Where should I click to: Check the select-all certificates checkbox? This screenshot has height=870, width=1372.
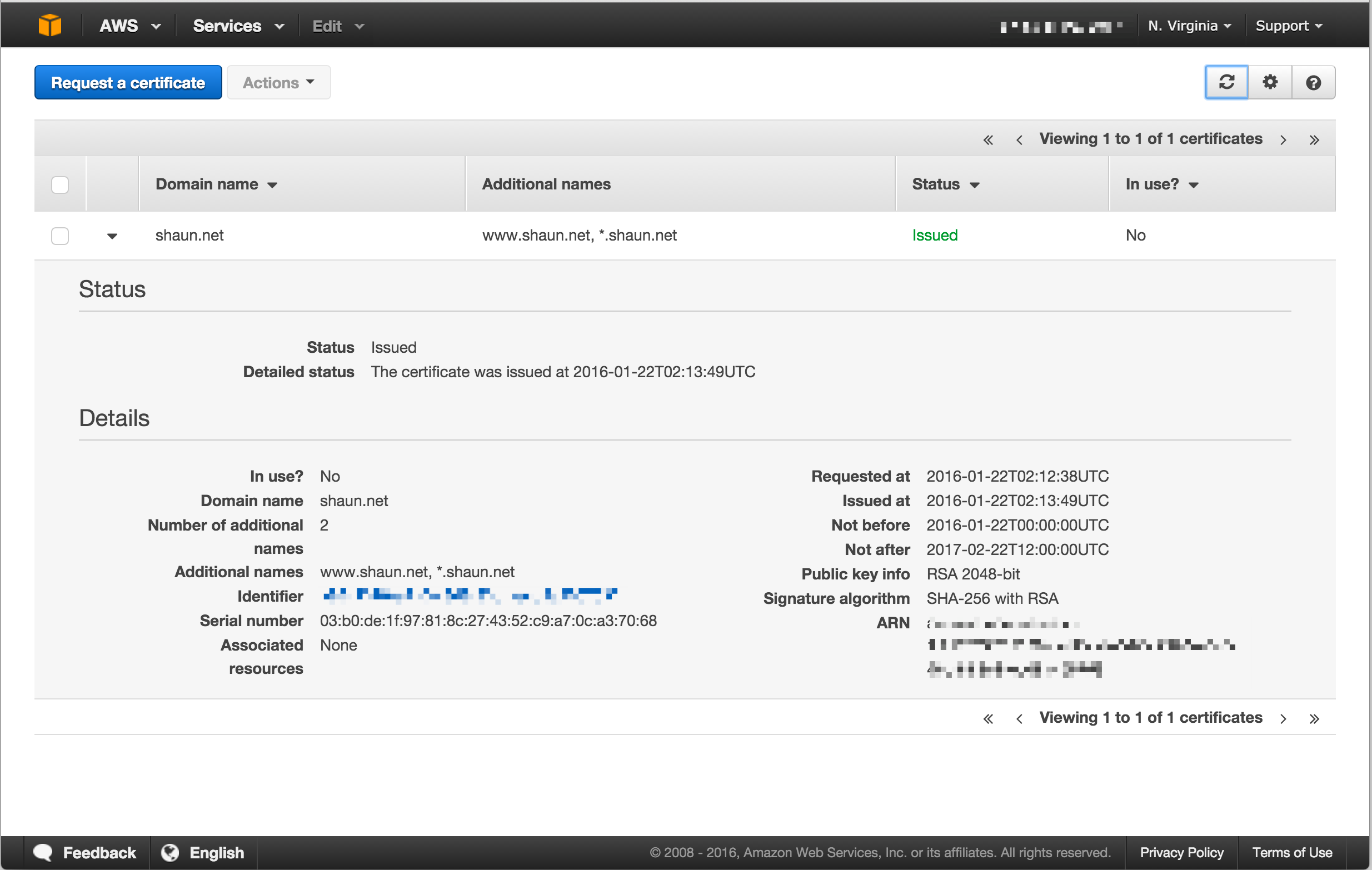60,184
